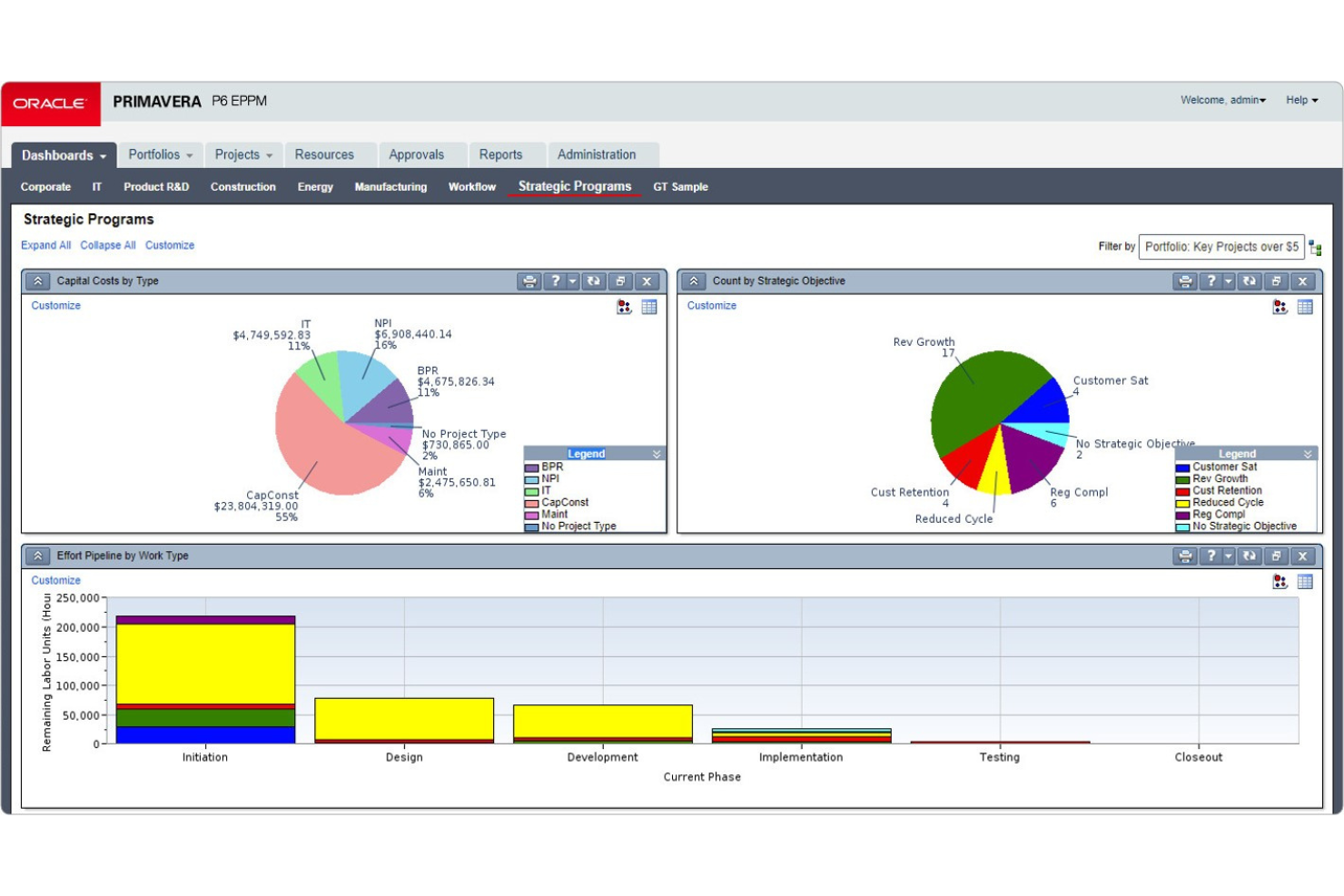Collapse the Effort Pipeline by Work Type portlet

click(38, 556)
